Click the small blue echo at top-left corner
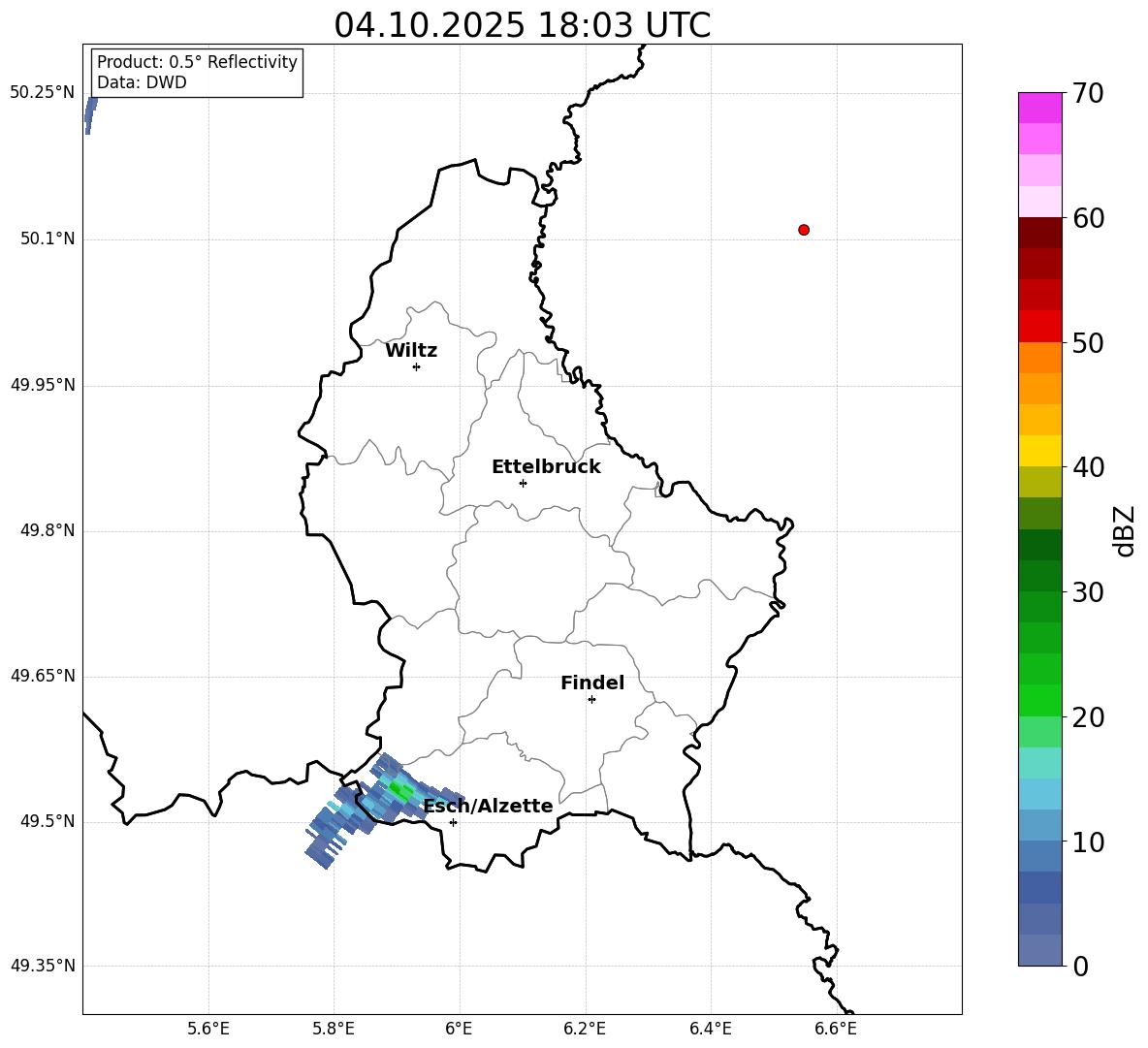 (x=90, y=115)
